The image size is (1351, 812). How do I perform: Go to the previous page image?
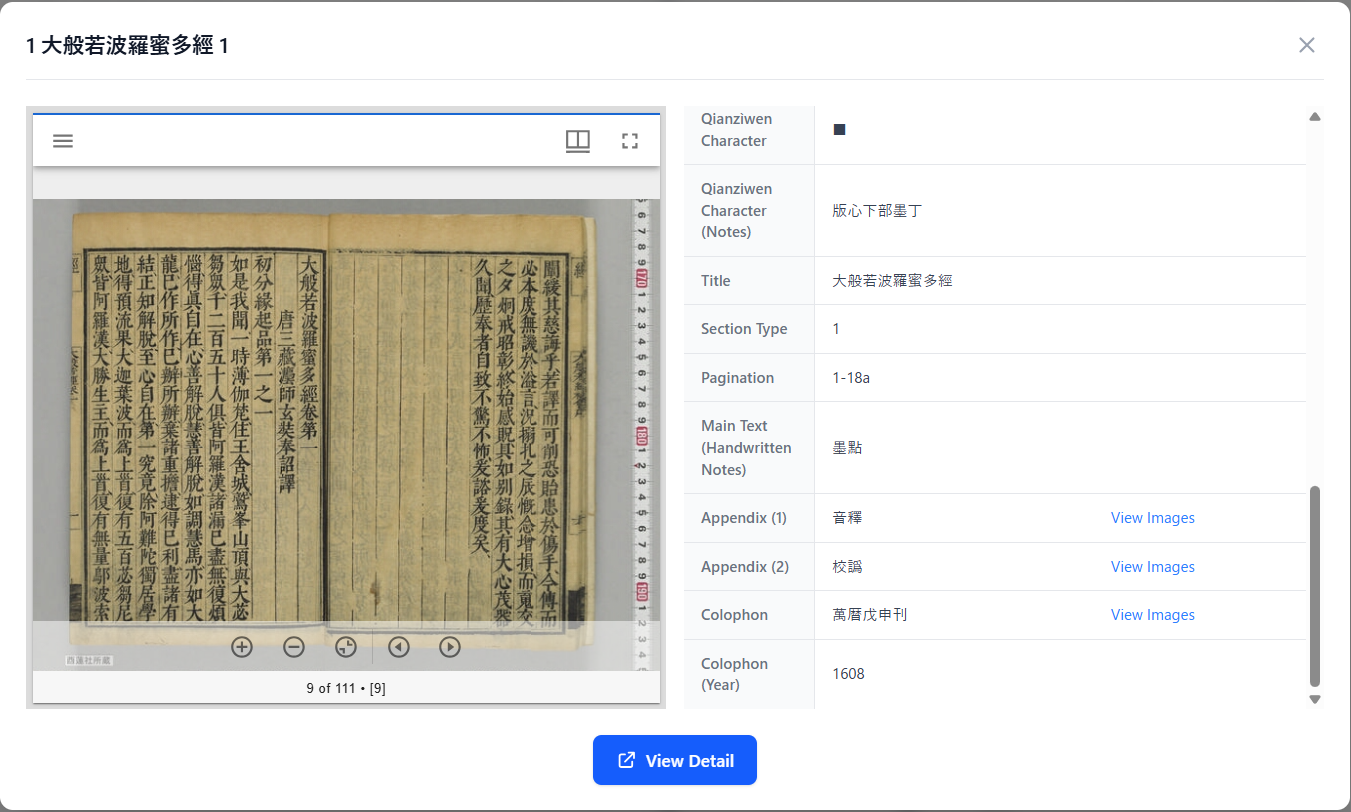pos(399,647)
